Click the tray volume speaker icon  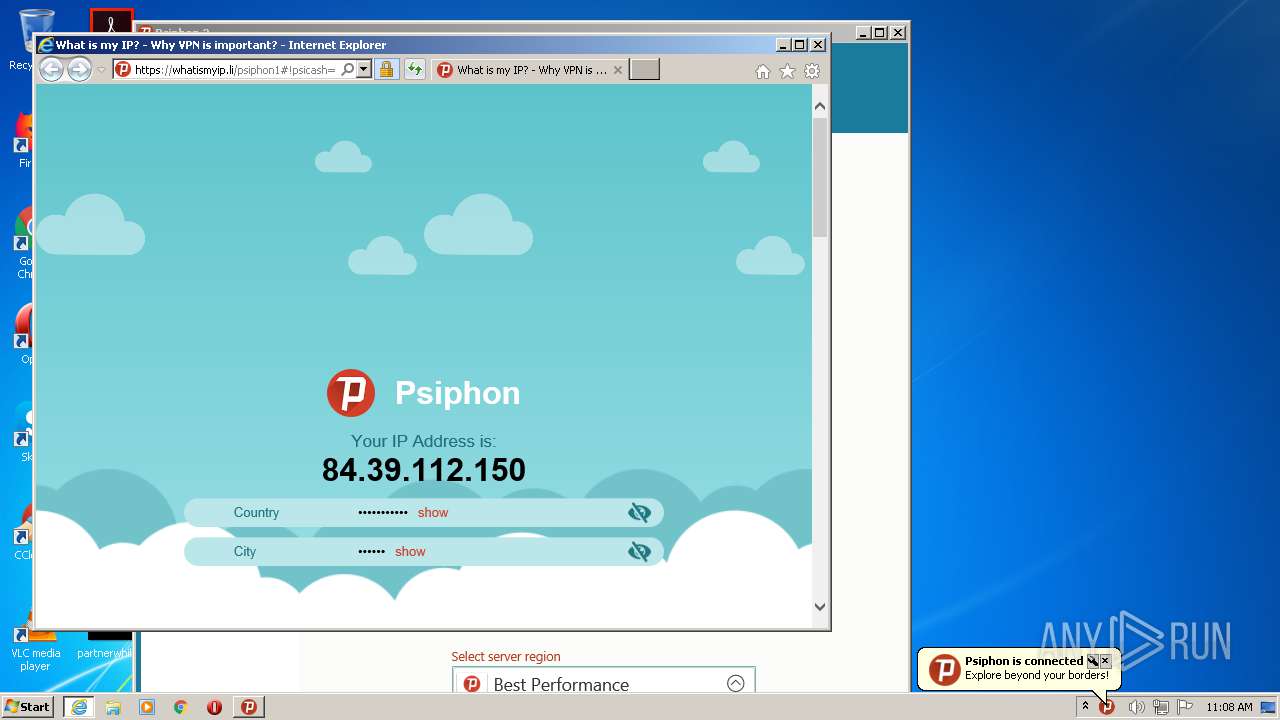(1137, 707)
